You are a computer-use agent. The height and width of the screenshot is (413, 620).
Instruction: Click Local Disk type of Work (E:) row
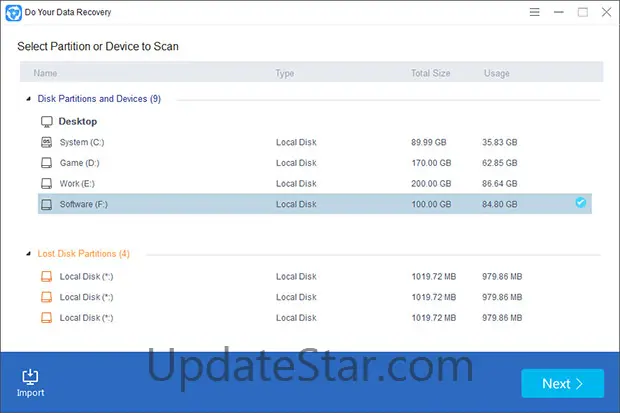tap(296, 183)
